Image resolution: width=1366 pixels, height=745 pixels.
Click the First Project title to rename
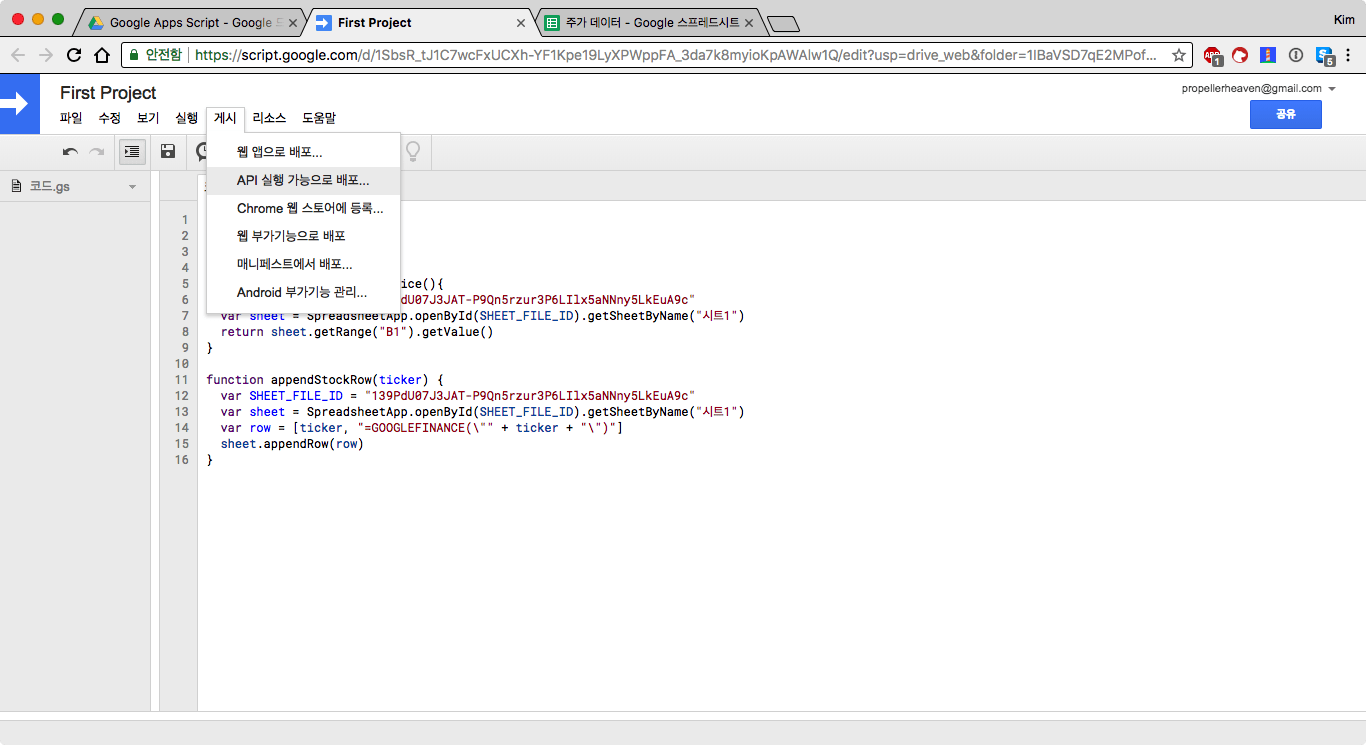108,93
